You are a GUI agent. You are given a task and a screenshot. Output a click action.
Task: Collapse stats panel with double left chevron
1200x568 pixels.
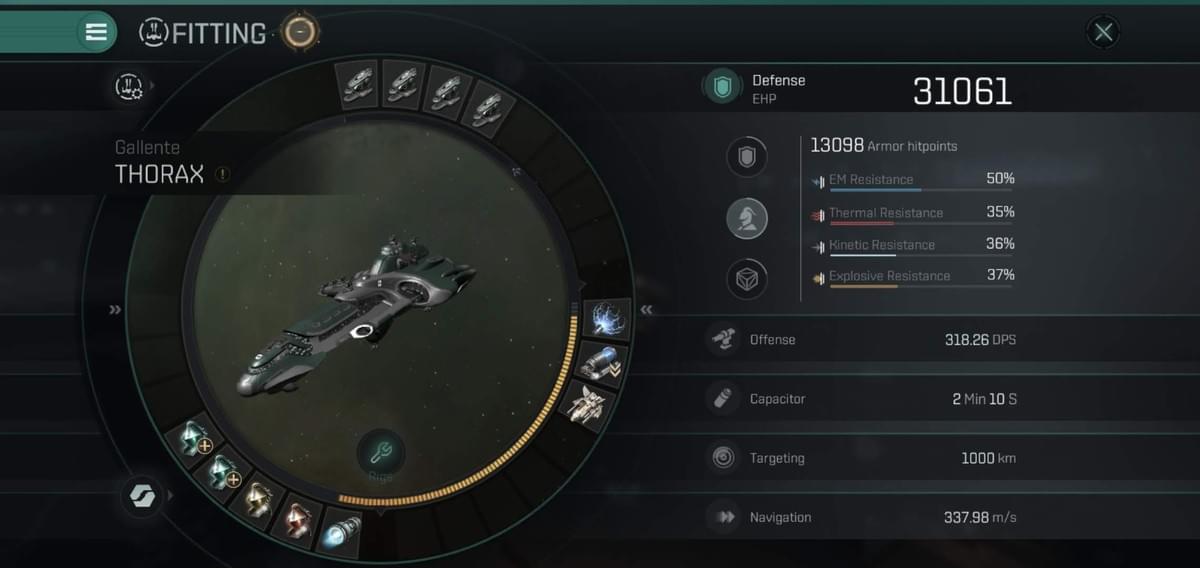tap(646, 310)
